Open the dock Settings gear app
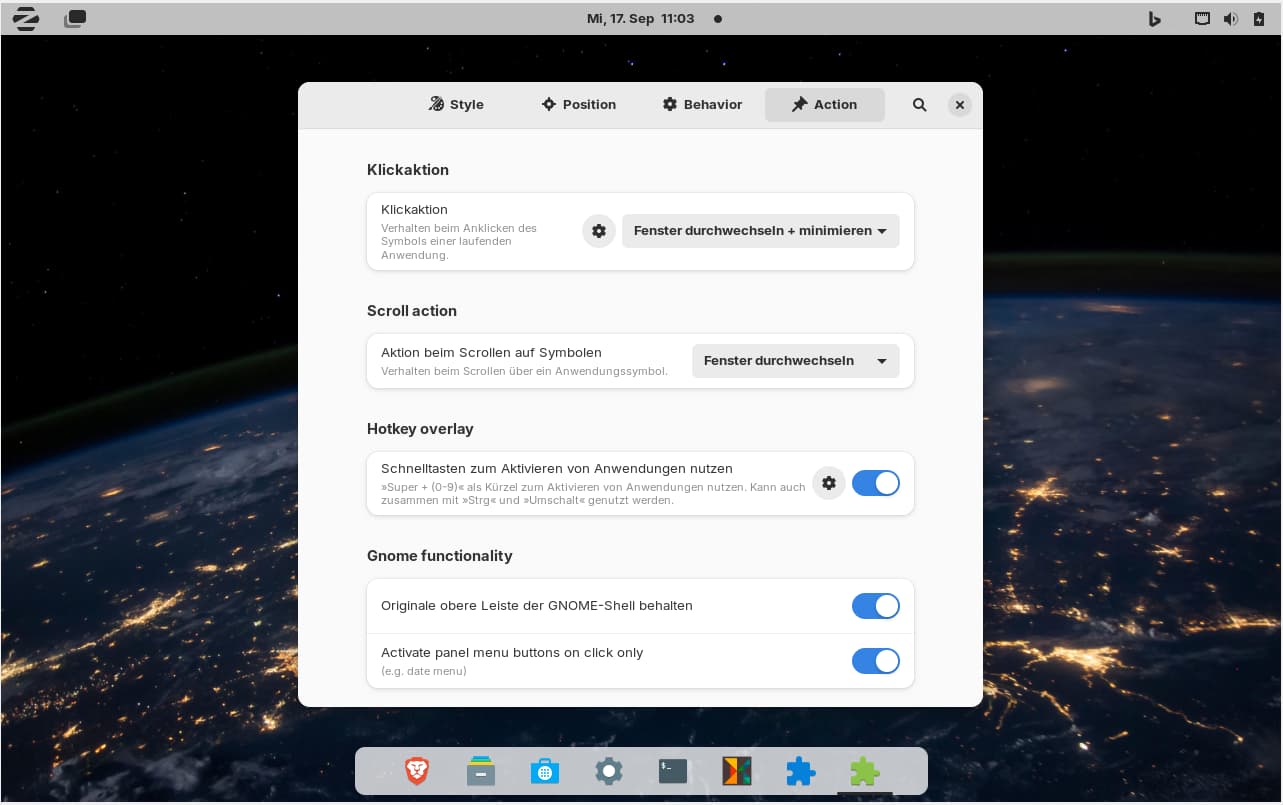1283x805 pixels. (x=609, y=771)
